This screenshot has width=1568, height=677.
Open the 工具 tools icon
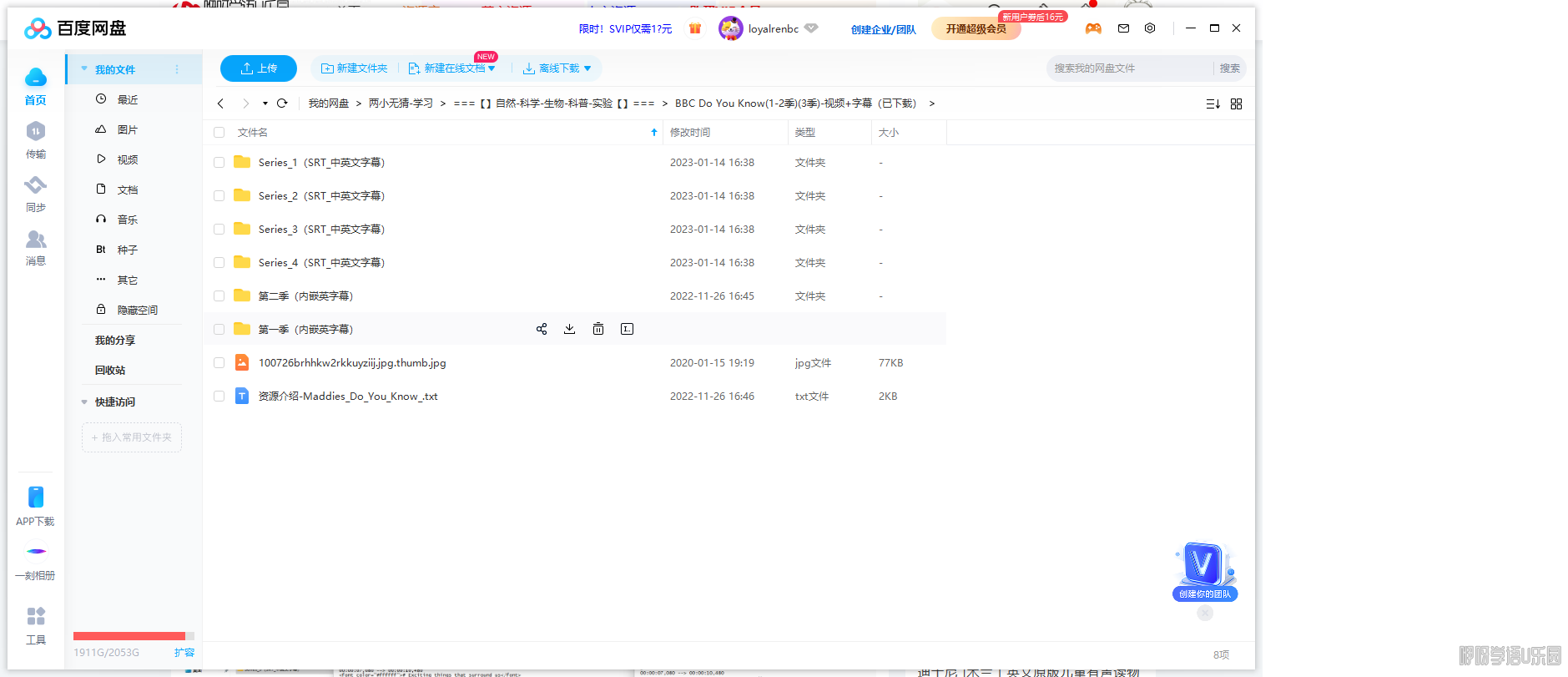click(x=36, y=616)
